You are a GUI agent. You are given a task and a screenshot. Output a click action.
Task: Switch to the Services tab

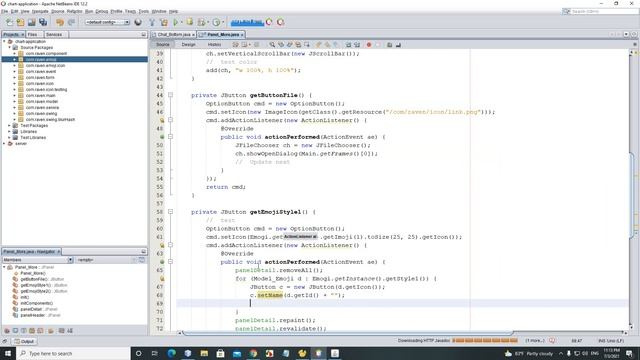54,35
